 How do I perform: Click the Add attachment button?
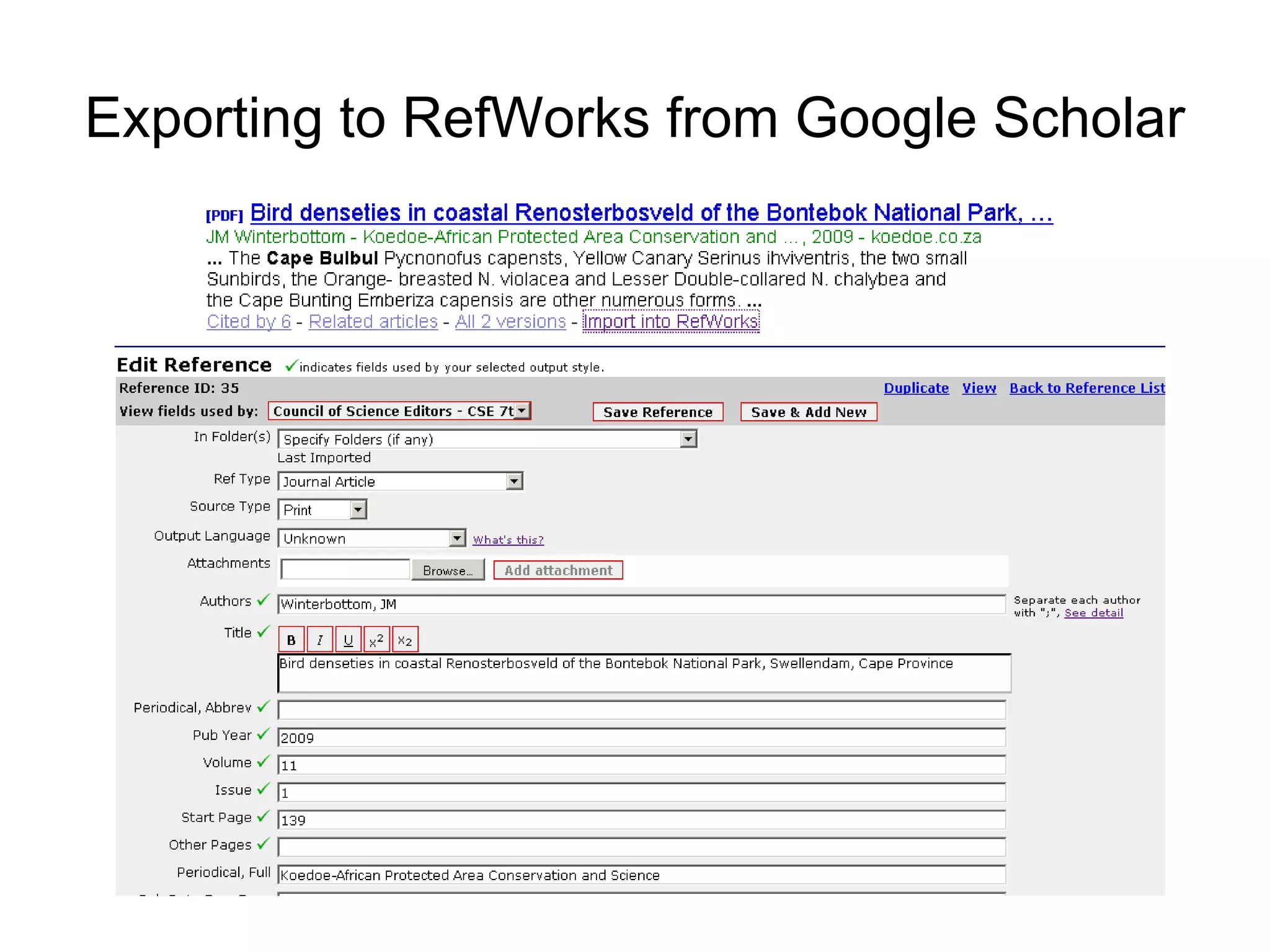558,570
